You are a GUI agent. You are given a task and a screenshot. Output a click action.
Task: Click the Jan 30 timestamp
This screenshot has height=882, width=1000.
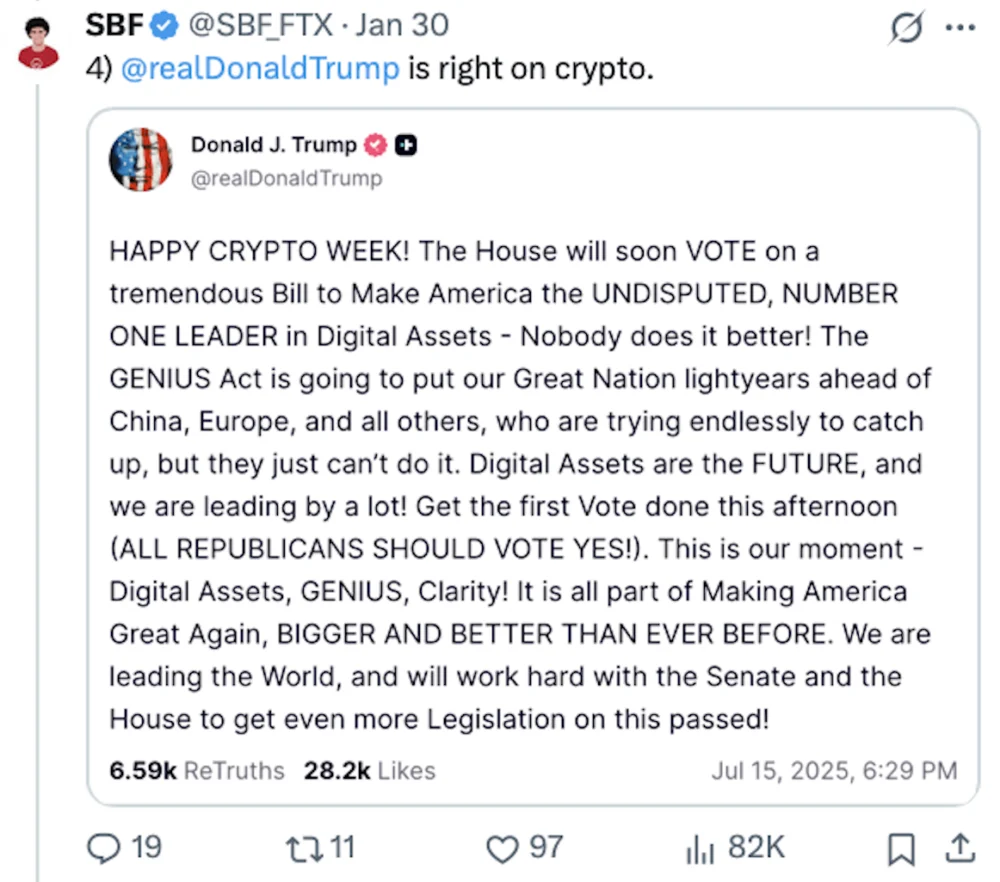(402, 25)
